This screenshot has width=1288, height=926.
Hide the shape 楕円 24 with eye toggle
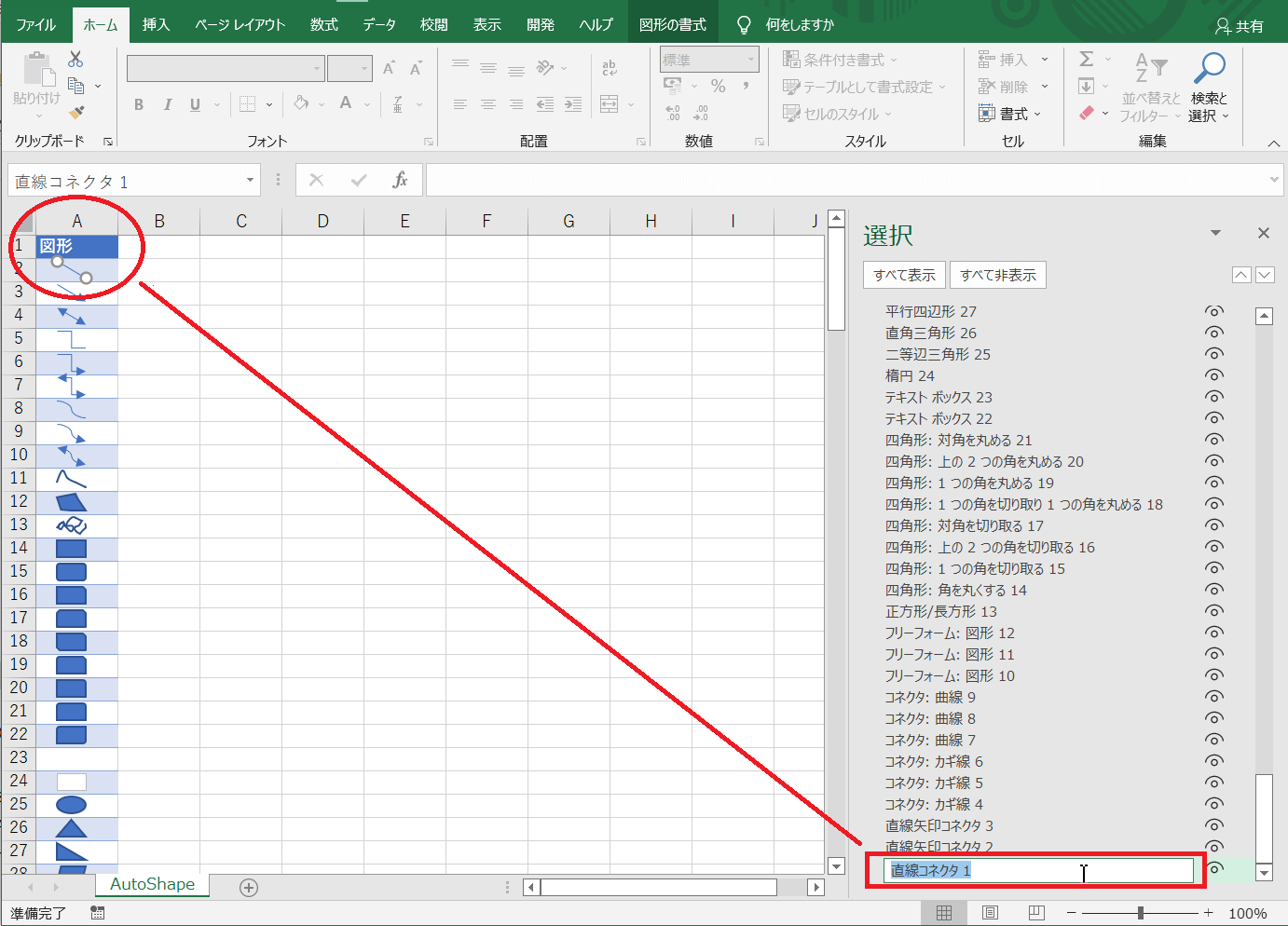click(1213, 375)
